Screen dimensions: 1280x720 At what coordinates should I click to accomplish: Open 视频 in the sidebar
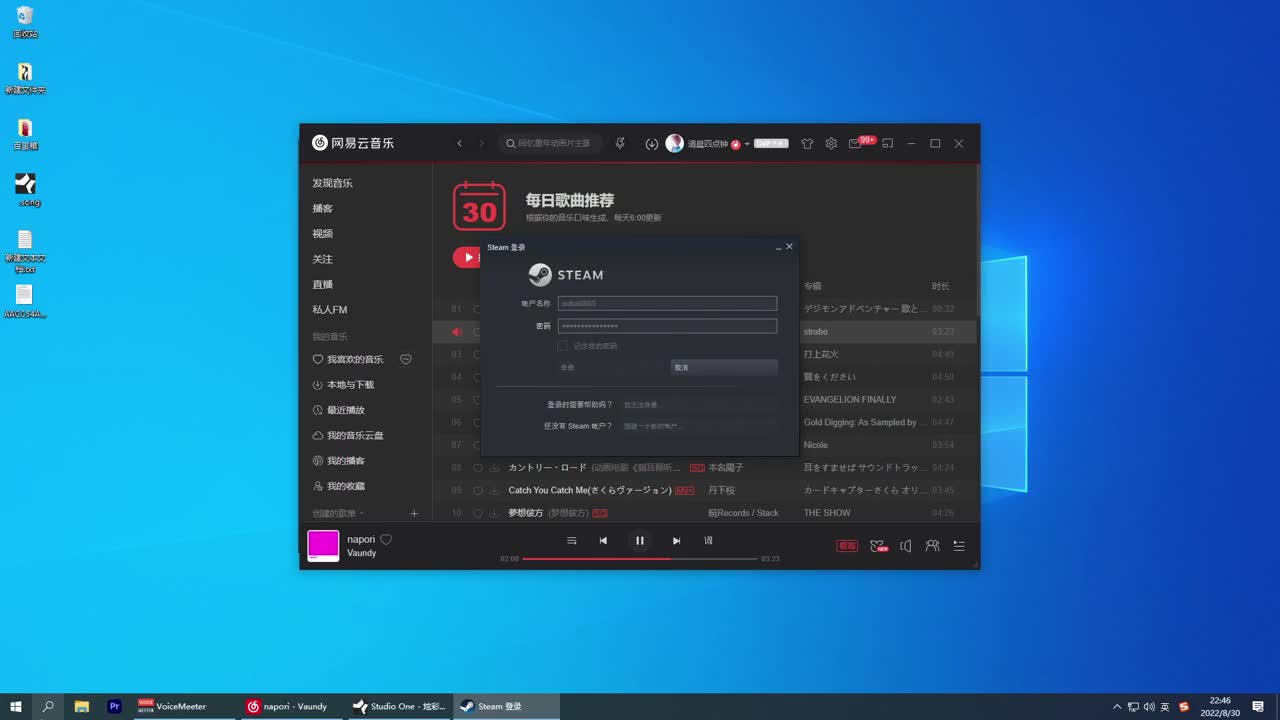[323, 234]
